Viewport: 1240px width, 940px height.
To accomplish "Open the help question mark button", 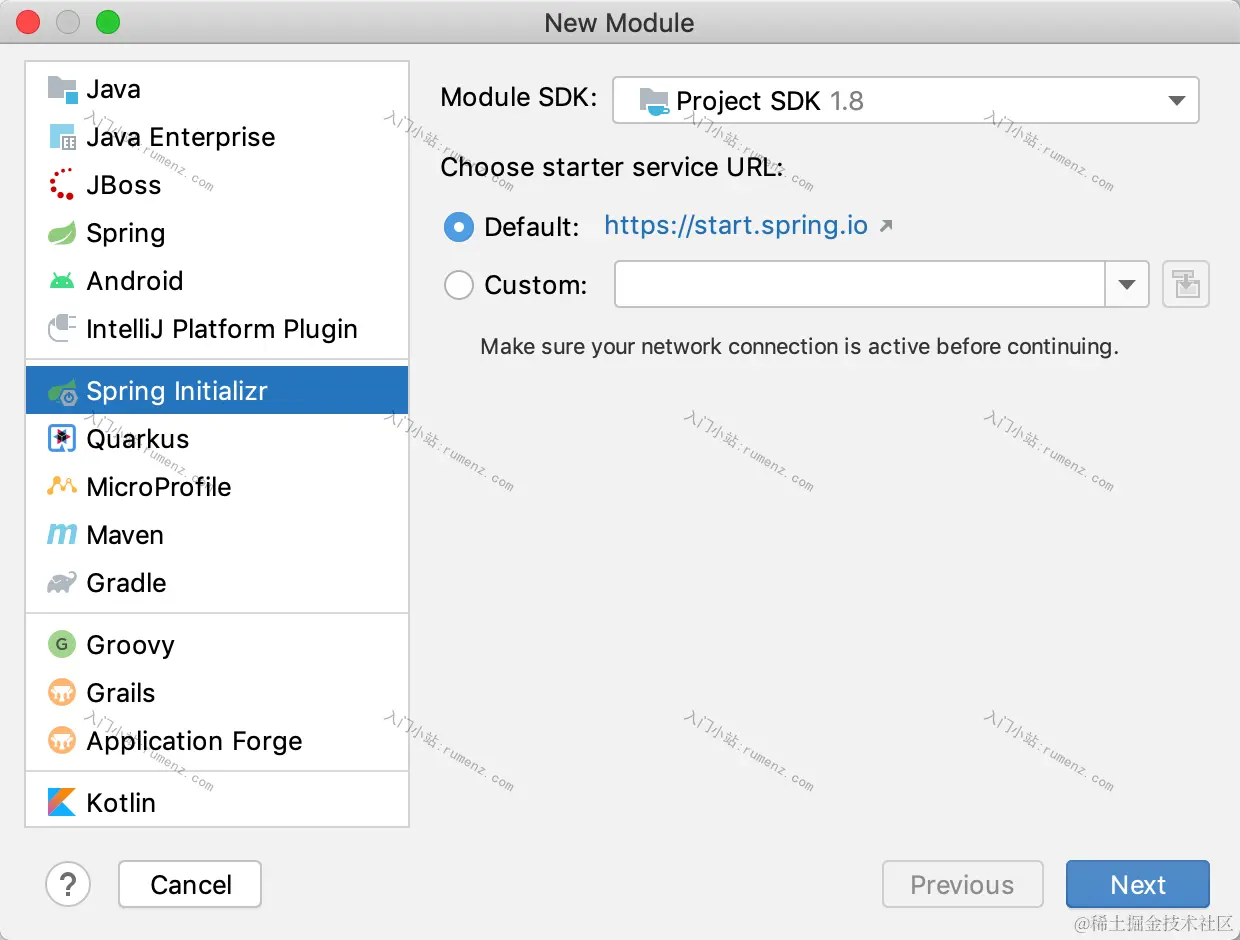I will click(68, 885).
